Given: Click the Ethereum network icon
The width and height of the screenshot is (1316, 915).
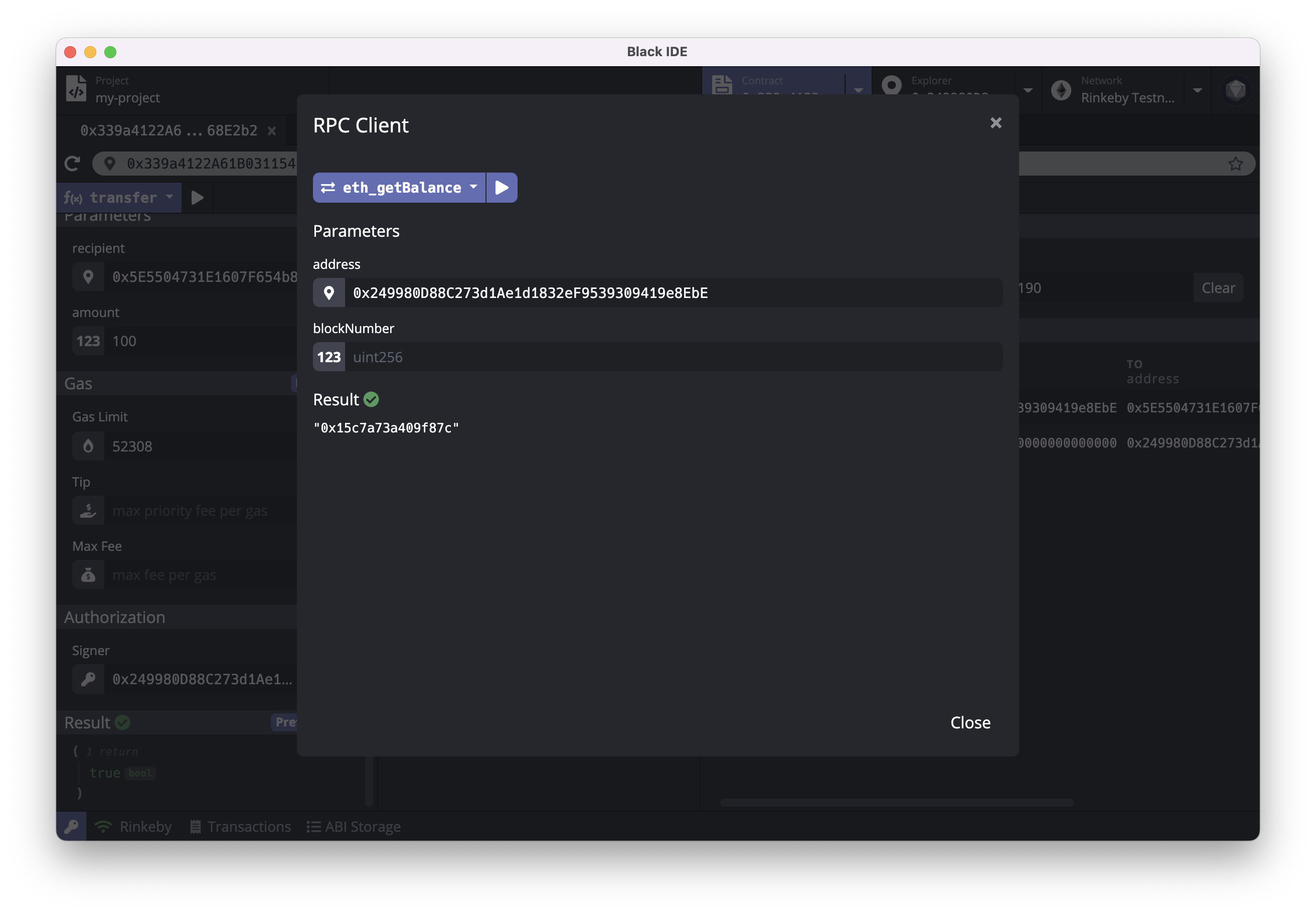Looking at the screenshot, I should [1061, 90].
